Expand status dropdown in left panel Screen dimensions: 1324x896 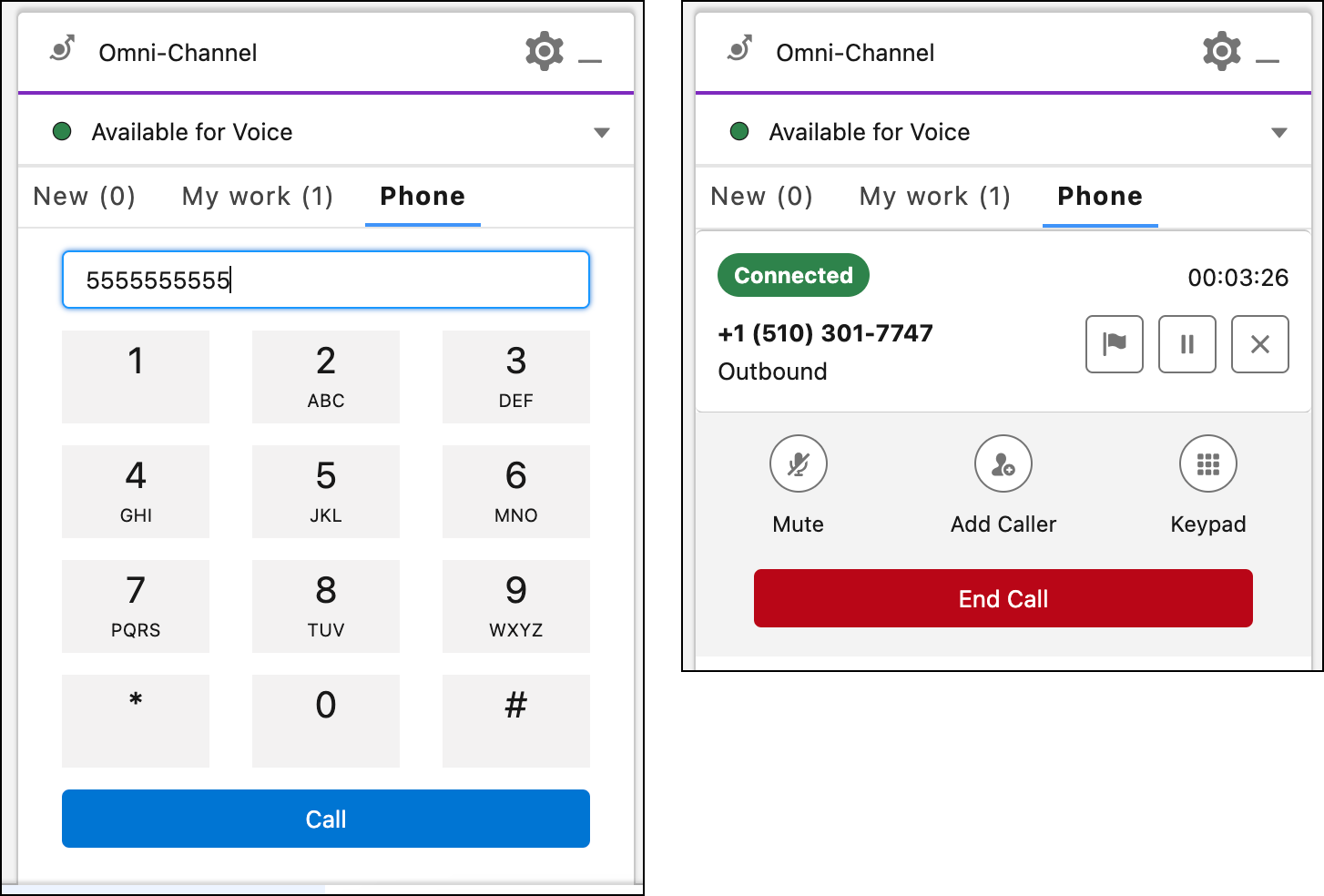pos(601,133)
